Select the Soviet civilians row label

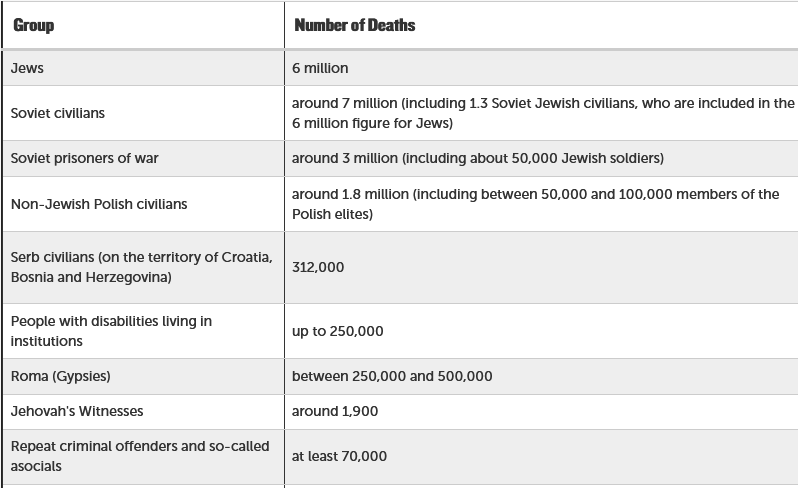[x=58, y=113]
